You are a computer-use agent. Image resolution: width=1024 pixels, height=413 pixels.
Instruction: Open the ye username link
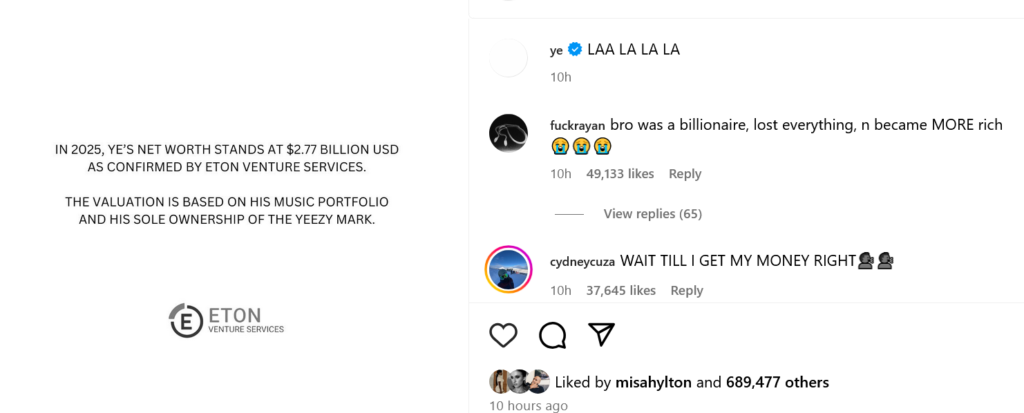click(557, 50)
